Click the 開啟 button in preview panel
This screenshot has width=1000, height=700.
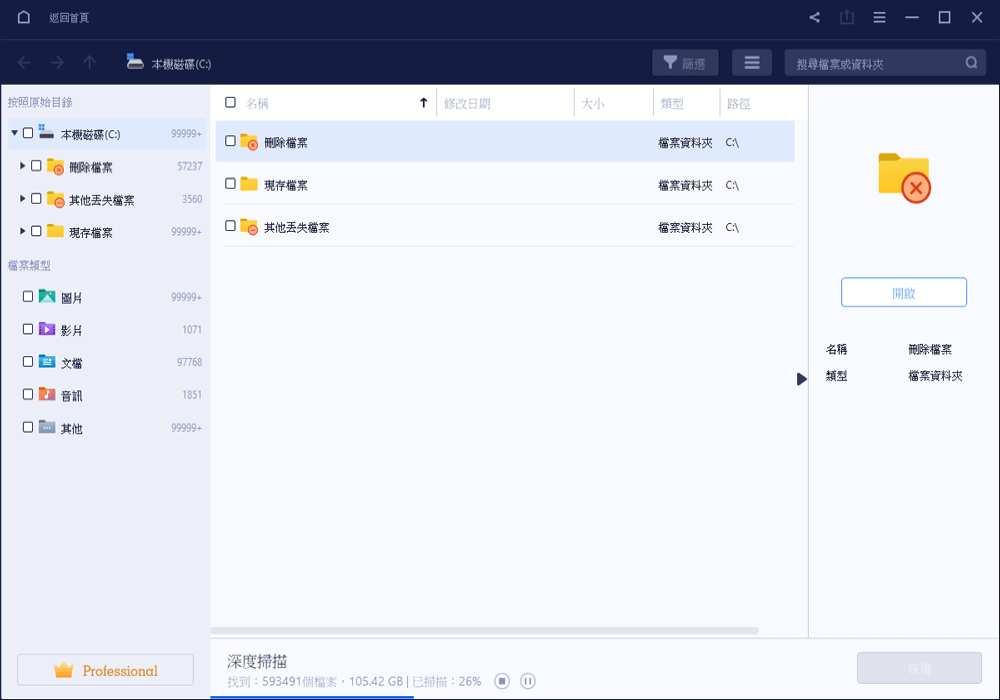click(x=904, y=293)
